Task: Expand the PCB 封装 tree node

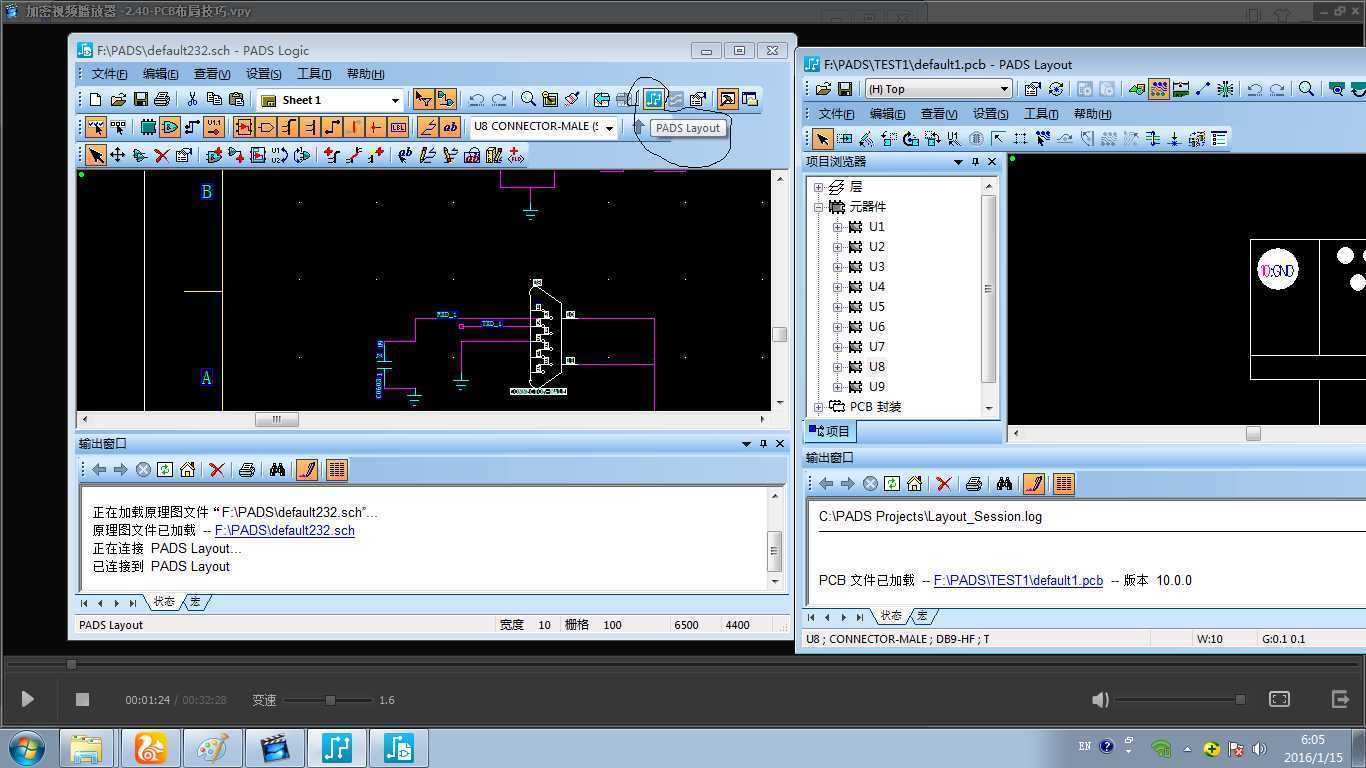Action: 819,407
